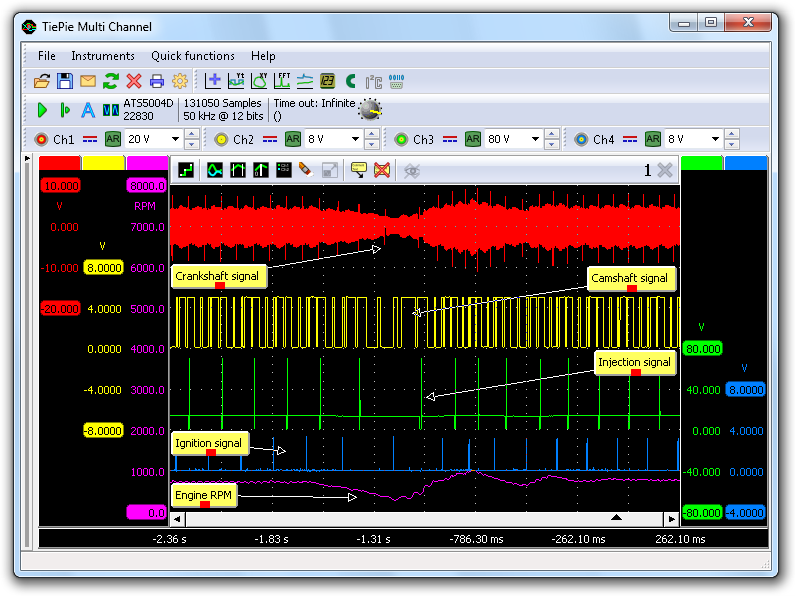This screenshot has height=596, width=795.
Task: Open the FFT spectrum graph tool
Action: point(282,81)
